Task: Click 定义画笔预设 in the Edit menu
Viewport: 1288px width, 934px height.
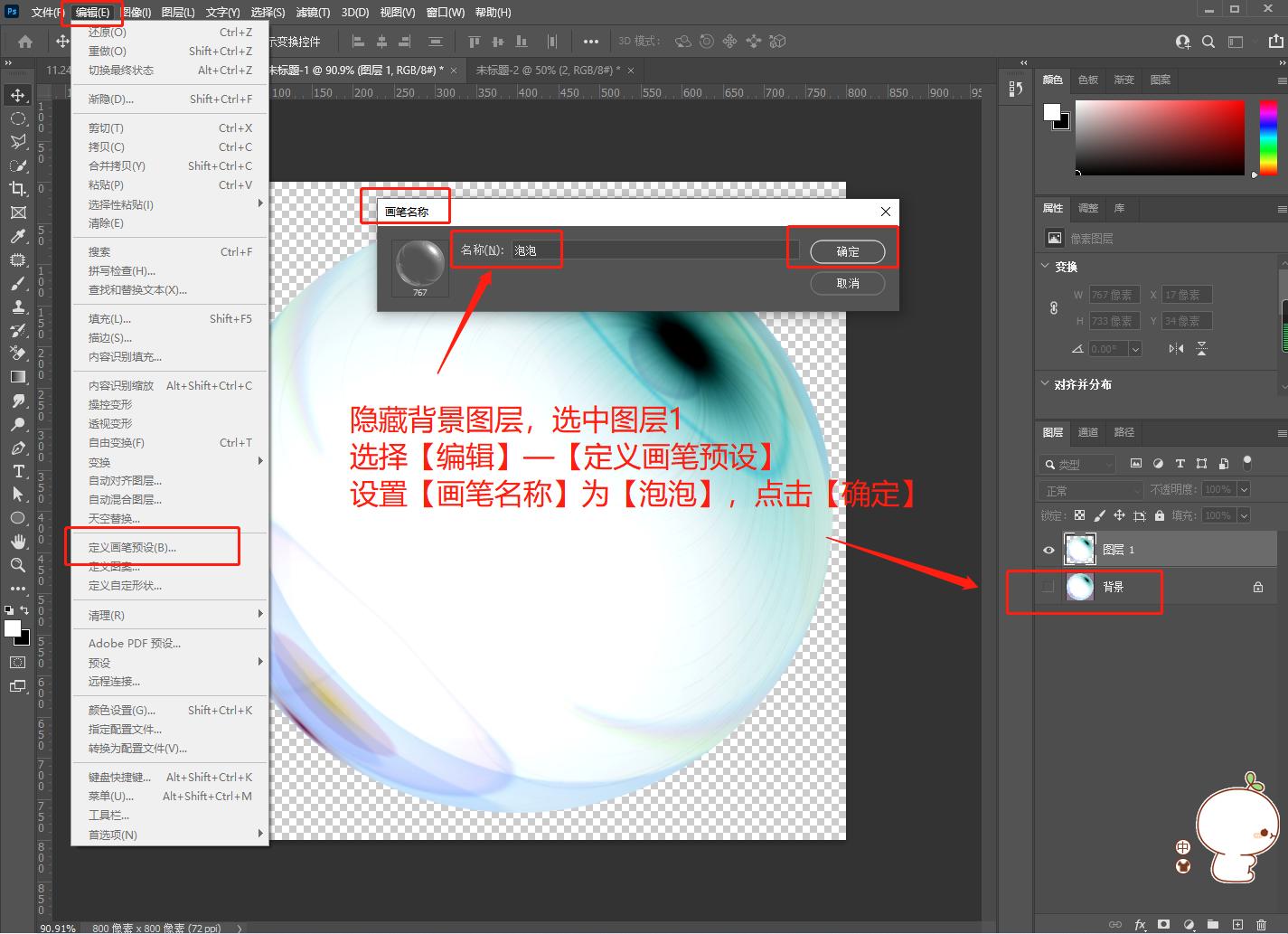Action: click(132, 547)
